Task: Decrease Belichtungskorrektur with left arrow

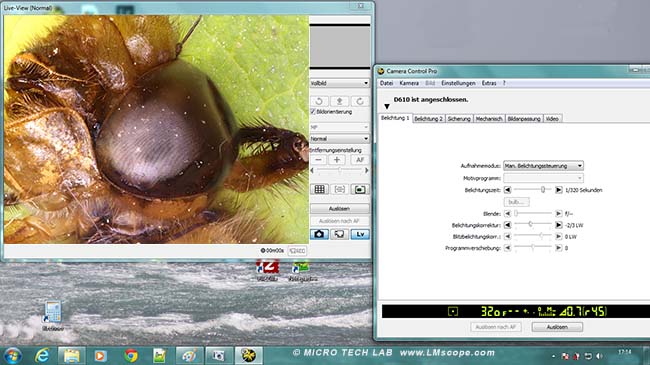Action: coord(507,225)
